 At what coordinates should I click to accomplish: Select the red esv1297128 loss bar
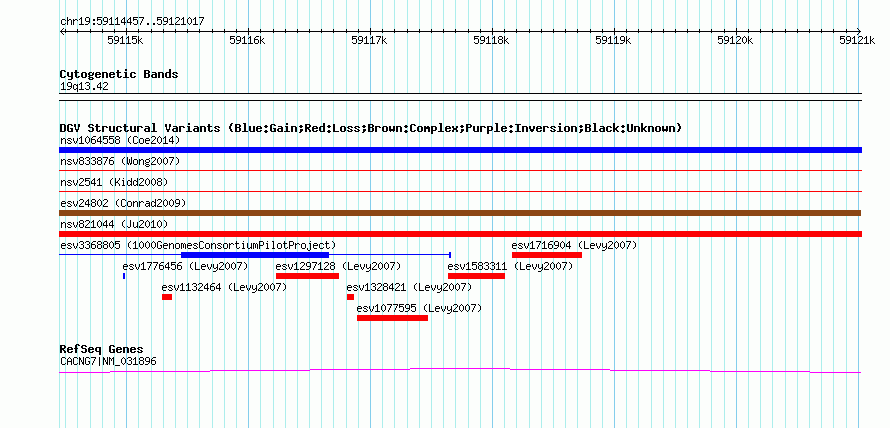(x=307, y=276)
